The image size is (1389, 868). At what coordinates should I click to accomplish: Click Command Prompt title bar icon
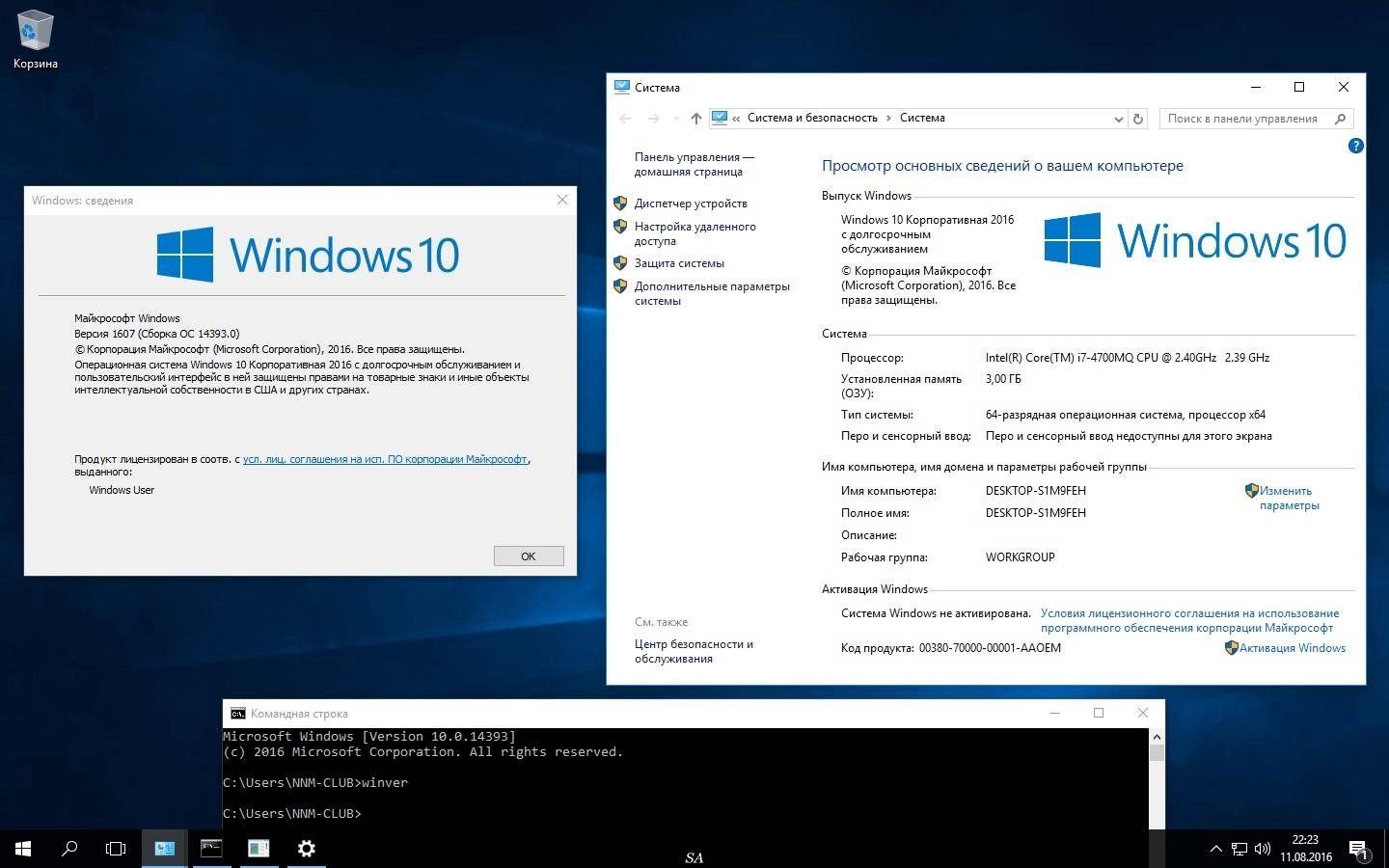237,714
